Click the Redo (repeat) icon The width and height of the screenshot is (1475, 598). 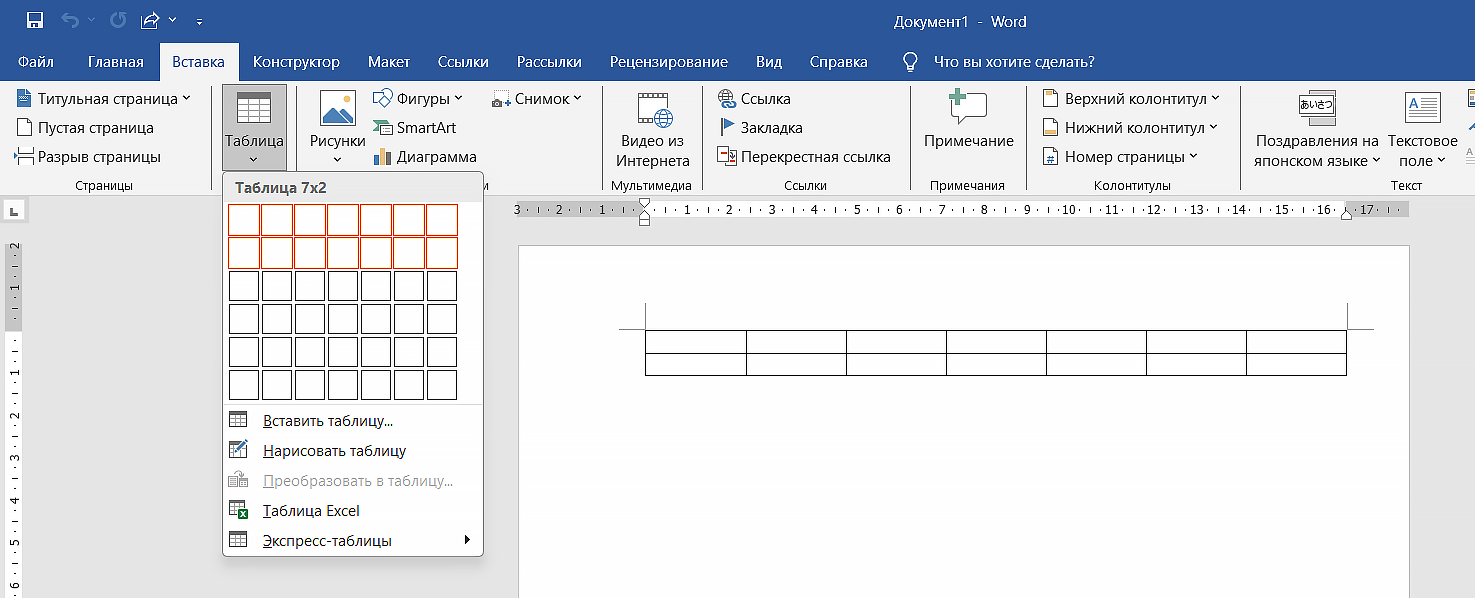(118, 21)
